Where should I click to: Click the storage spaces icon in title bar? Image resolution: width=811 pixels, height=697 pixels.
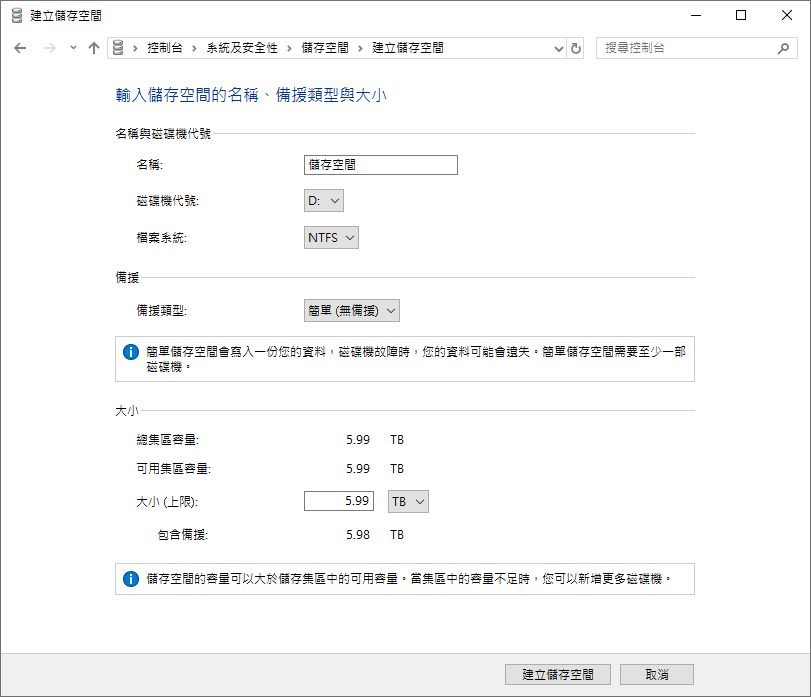point(16,16)
